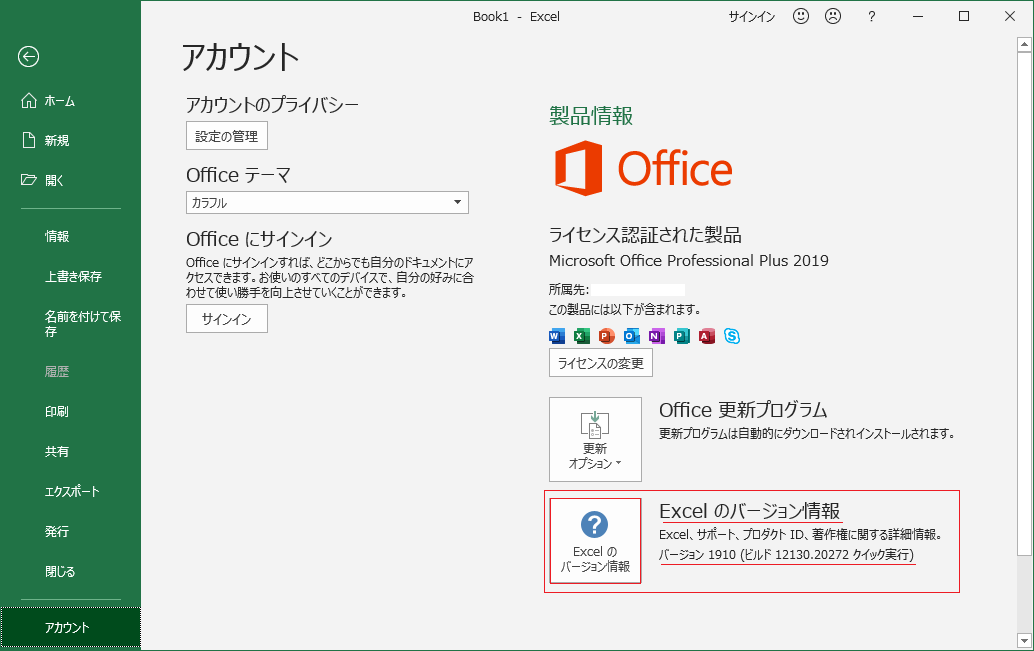This screenshot has height=651, width=1034.
Task: Open the 開く menu item
Action: 70,180
